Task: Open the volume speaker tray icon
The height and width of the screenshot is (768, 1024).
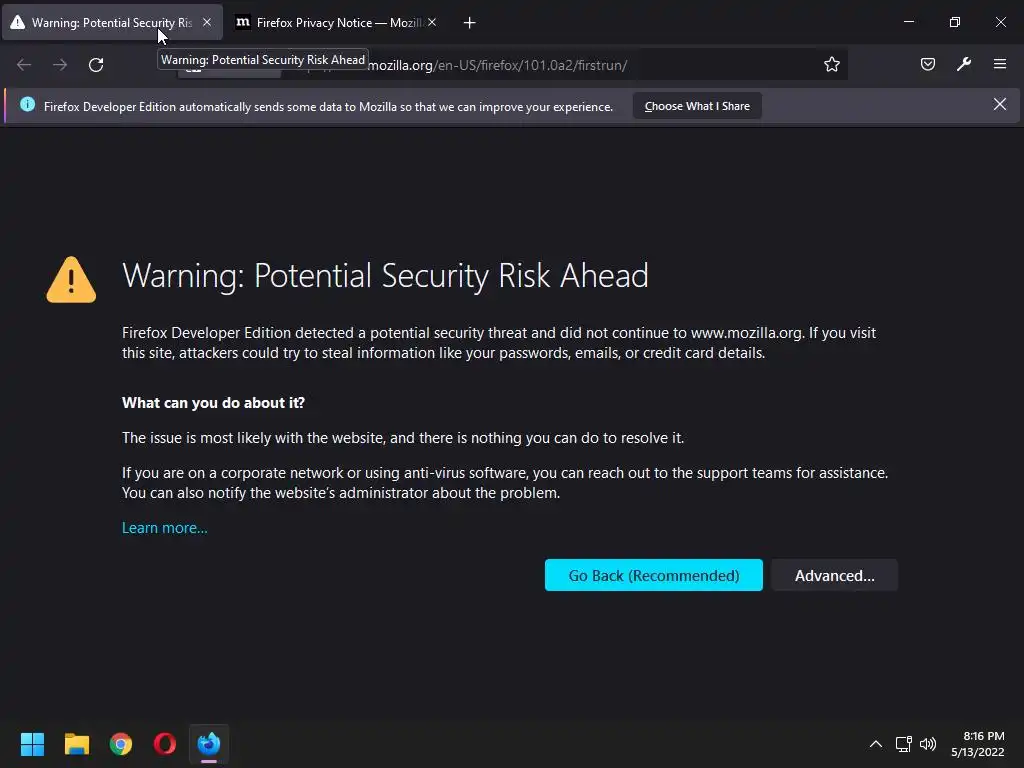Action: click(927, 744)
